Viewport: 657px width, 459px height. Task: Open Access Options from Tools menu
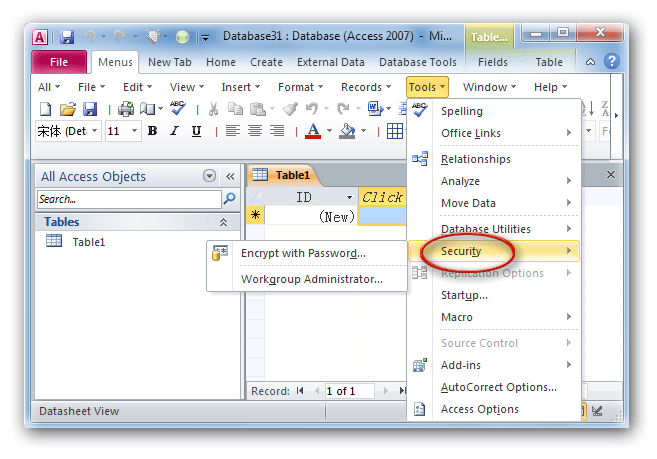point(494,409)
